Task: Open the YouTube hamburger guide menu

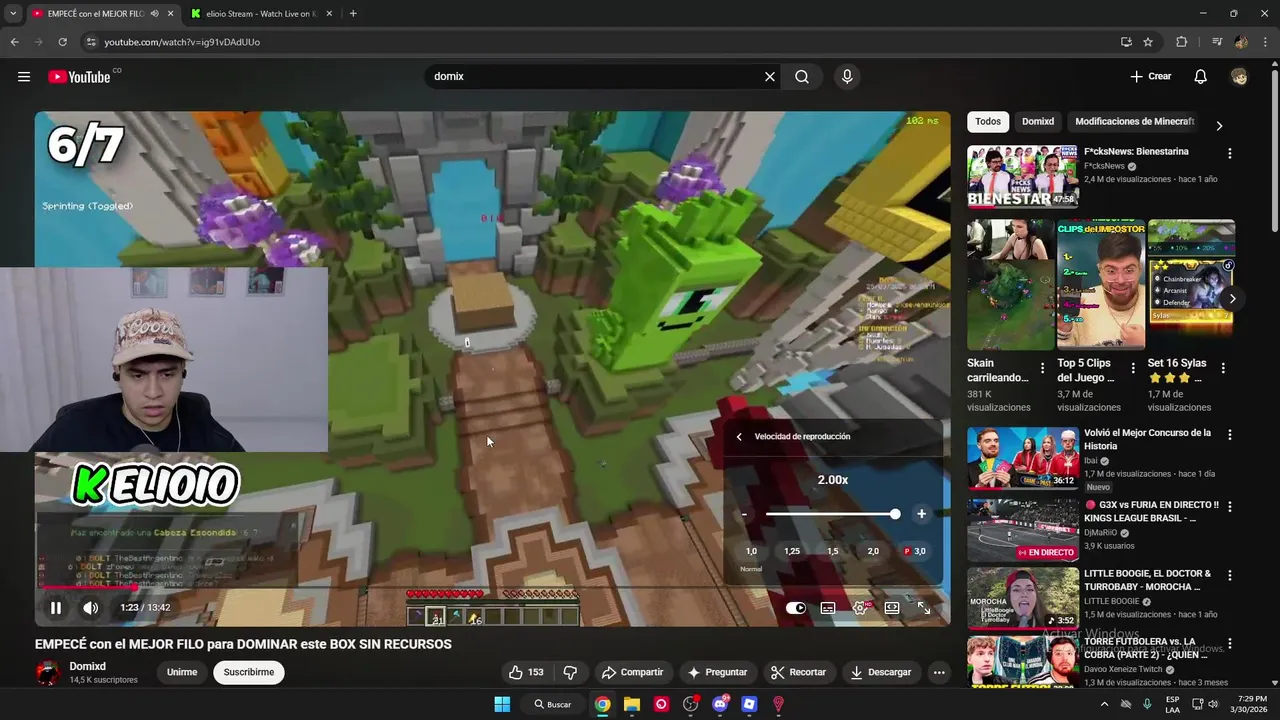Action: [x=24, y=77]
